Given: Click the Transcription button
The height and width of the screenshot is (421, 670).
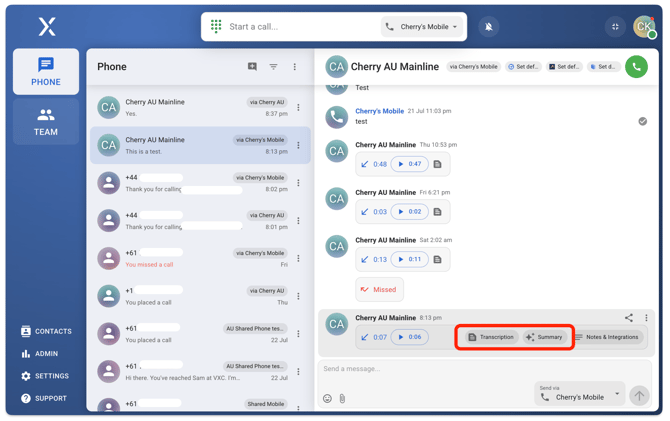Looking at the screenshot, I should point(491,337).
